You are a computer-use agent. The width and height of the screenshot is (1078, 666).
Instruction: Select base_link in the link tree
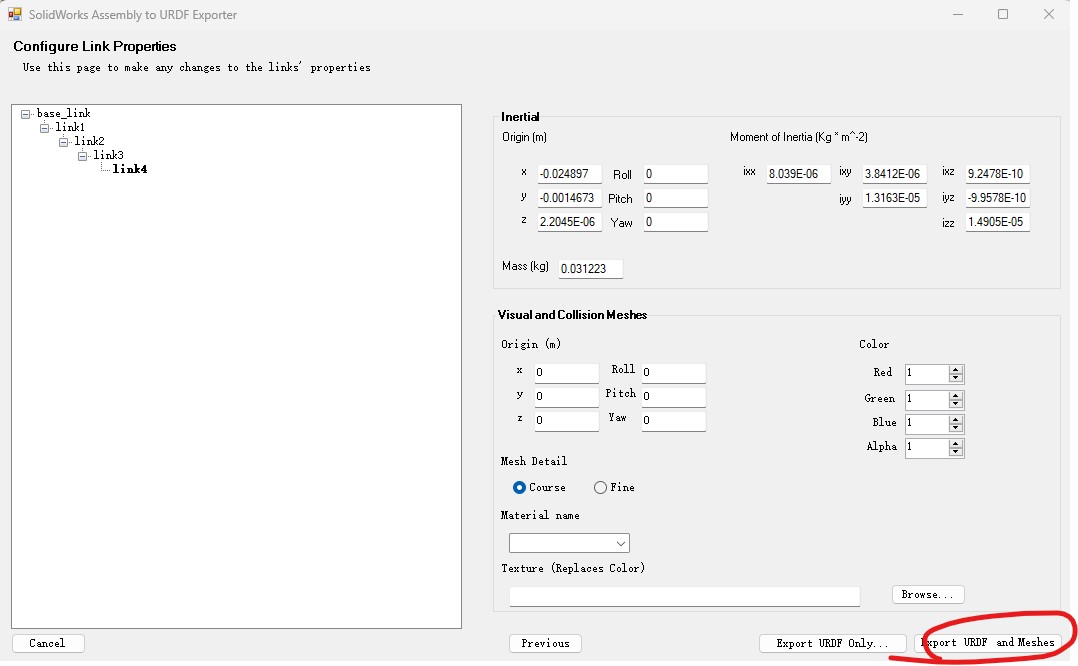coord(63,113)
